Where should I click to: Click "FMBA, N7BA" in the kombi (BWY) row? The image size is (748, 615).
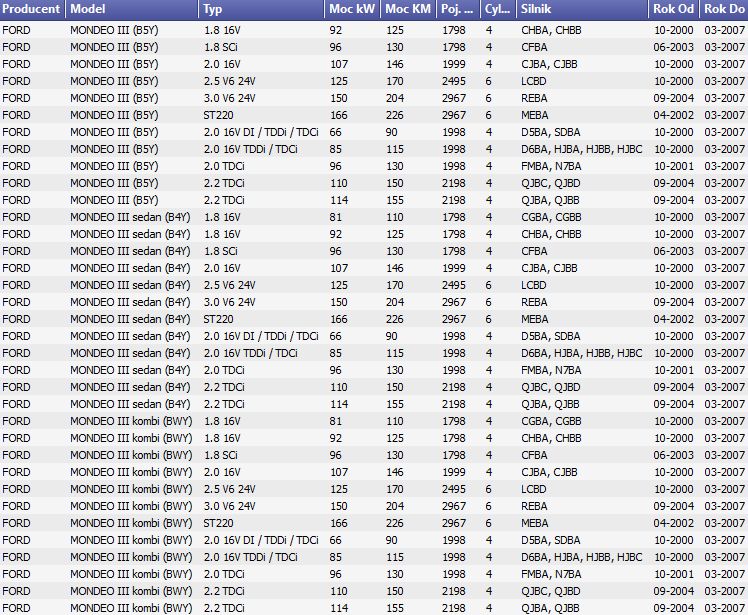[551, 574]
